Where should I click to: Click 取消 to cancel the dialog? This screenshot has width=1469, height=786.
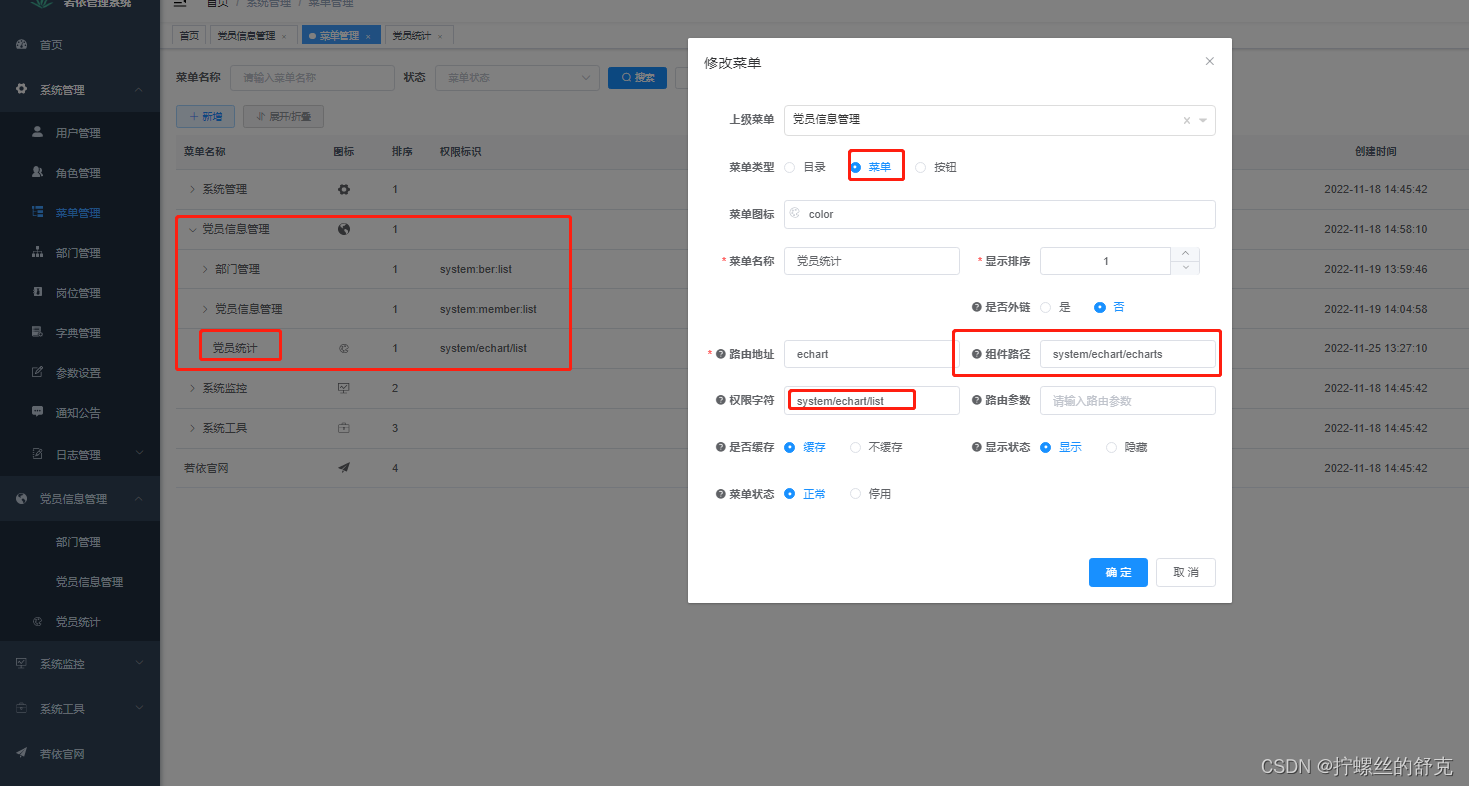[1186, 572]
